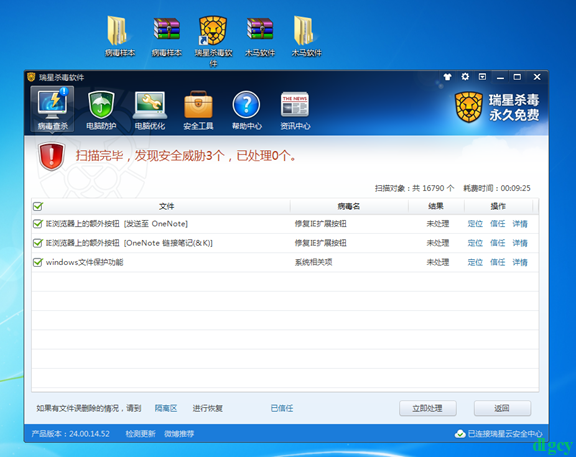Click 定位 for OneNote 链接笔记 row
Screen dimensions: 576x457
pos(475,243)
